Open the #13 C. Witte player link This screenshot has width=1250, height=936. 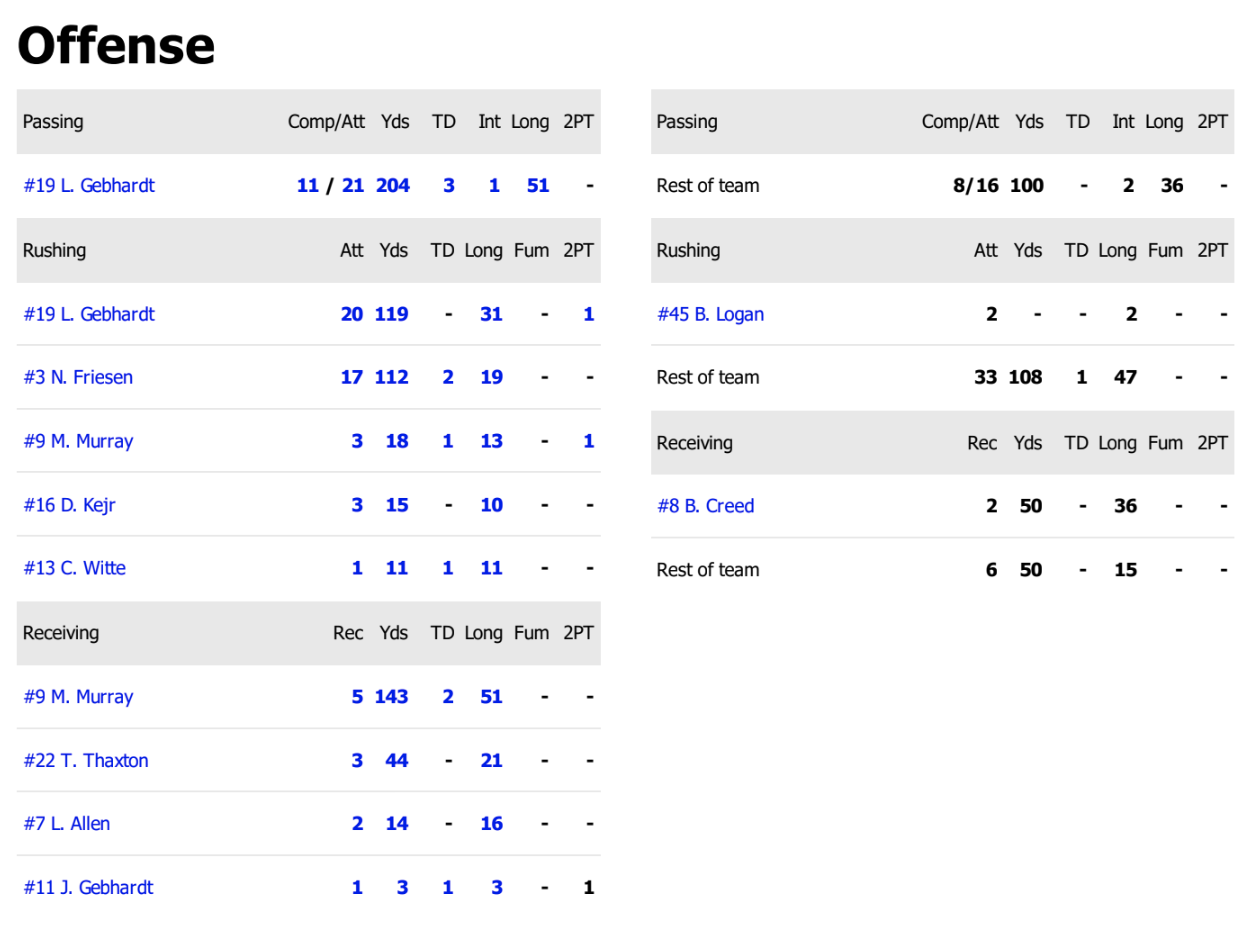pyautogui.click(x=75, y=568)
